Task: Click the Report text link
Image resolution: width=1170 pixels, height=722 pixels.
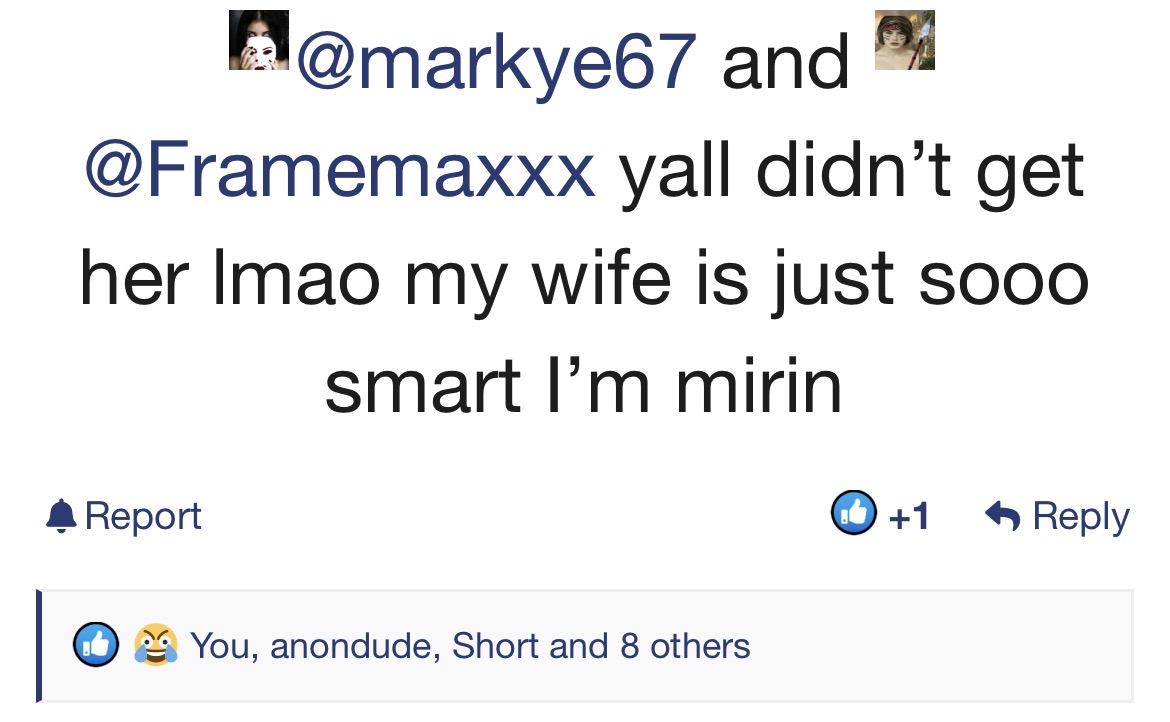Action: [x=143, y=516]
